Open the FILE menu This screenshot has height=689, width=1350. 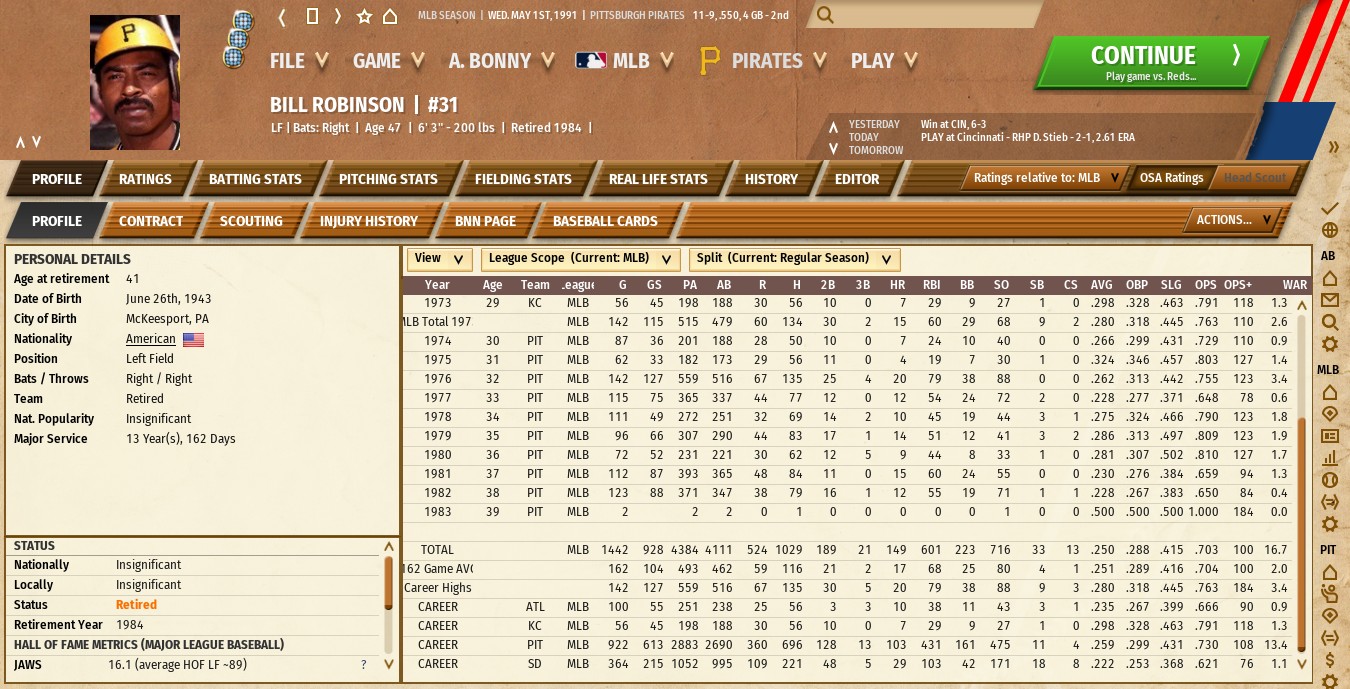(298, 61)
